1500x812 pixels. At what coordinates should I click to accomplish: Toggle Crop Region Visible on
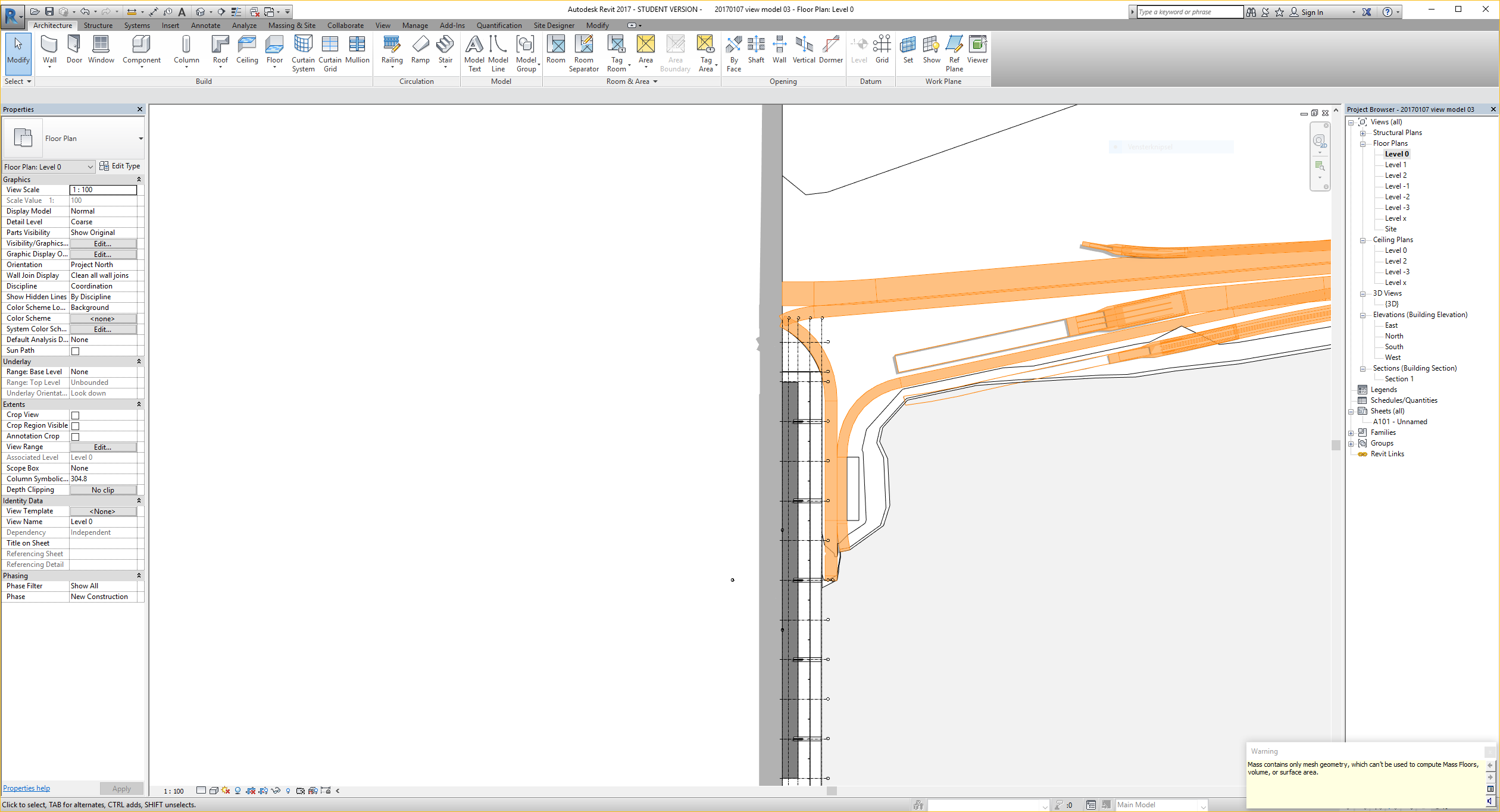click(76, 425)
